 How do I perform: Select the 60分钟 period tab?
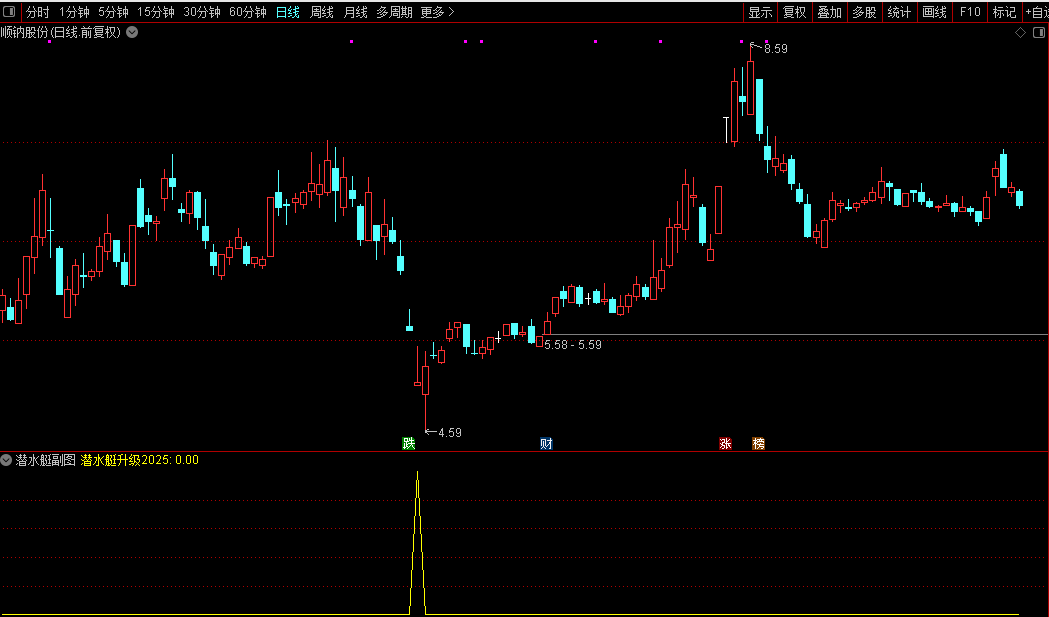[248, 12]
